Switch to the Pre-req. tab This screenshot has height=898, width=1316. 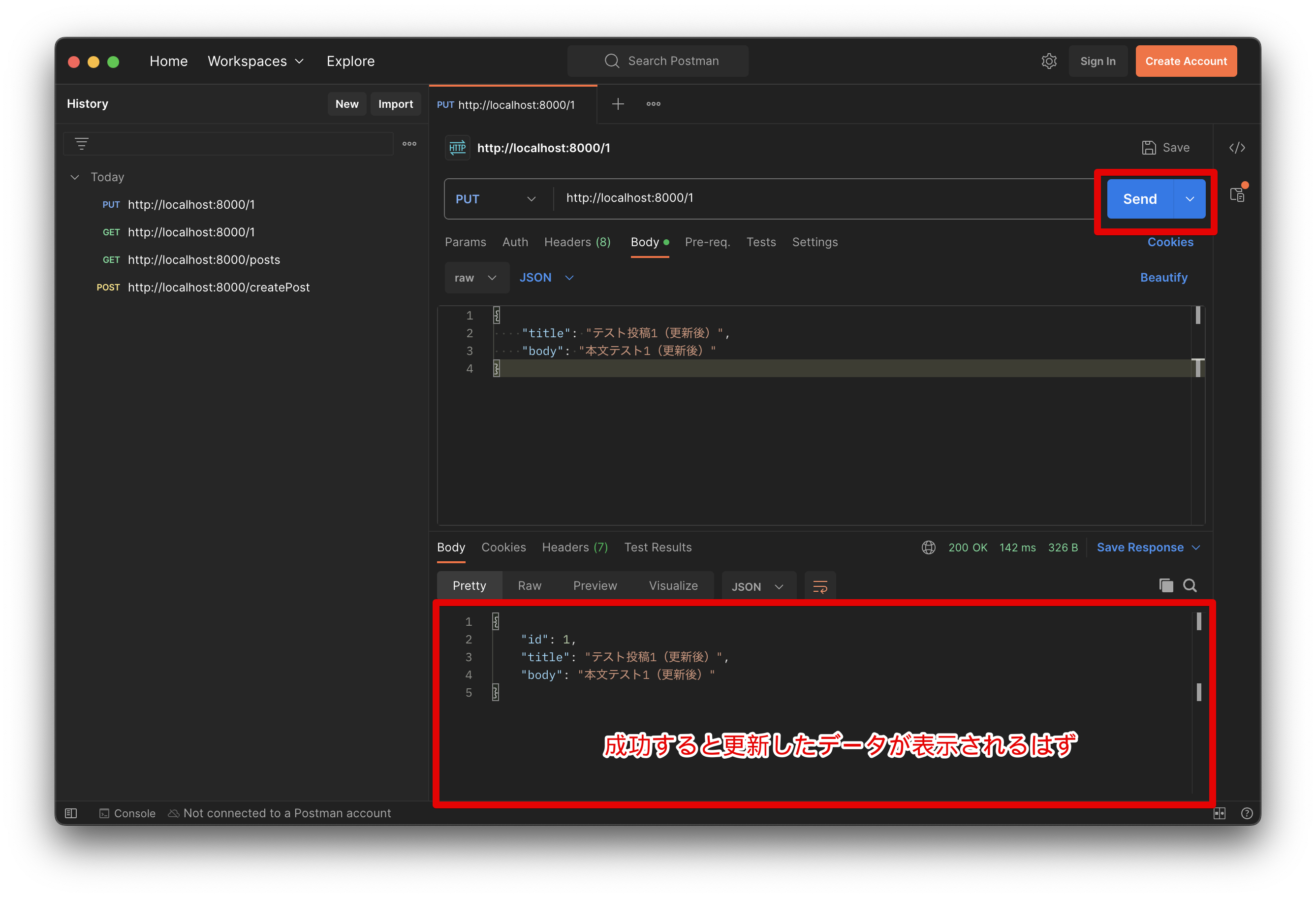(707, 242)
